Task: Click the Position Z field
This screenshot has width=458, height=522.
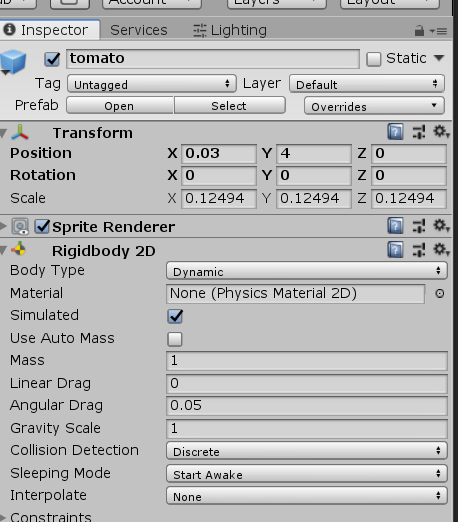Action: point(409,154)
